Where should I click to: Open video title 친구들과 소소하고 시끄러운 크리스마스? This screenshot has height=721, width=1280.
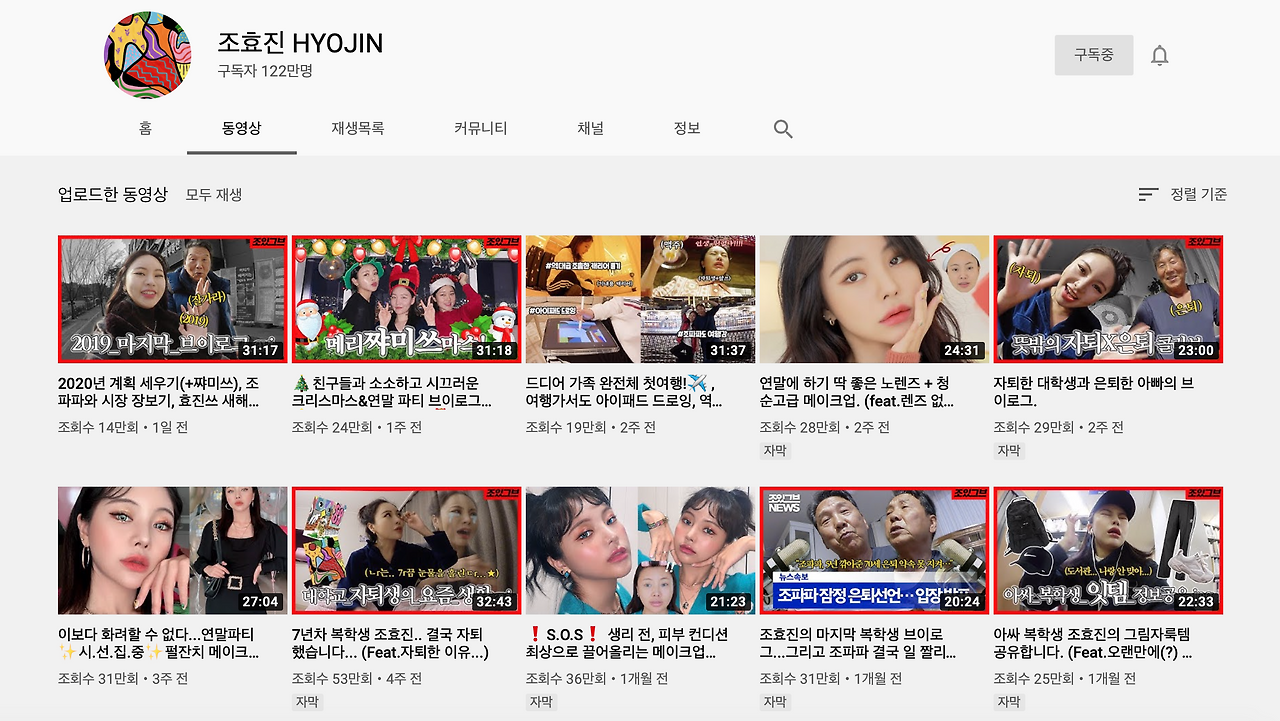click(x=392, y=392)
